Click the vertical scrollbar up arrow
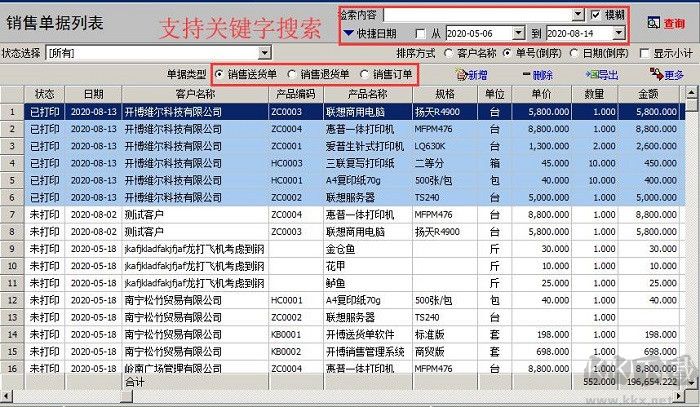700x407 pixels. (x=692, y=92)
